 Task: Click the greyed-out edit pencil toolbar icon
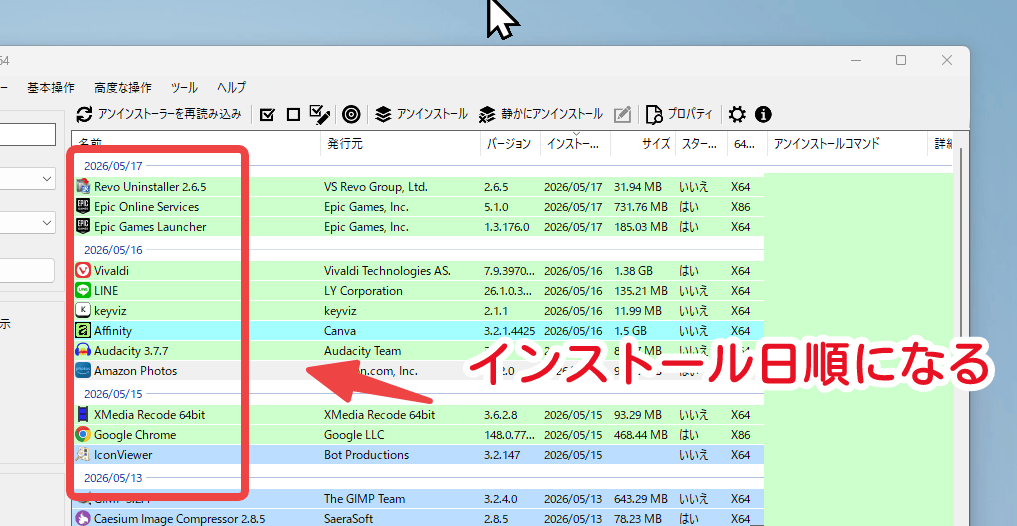[622, 115]
